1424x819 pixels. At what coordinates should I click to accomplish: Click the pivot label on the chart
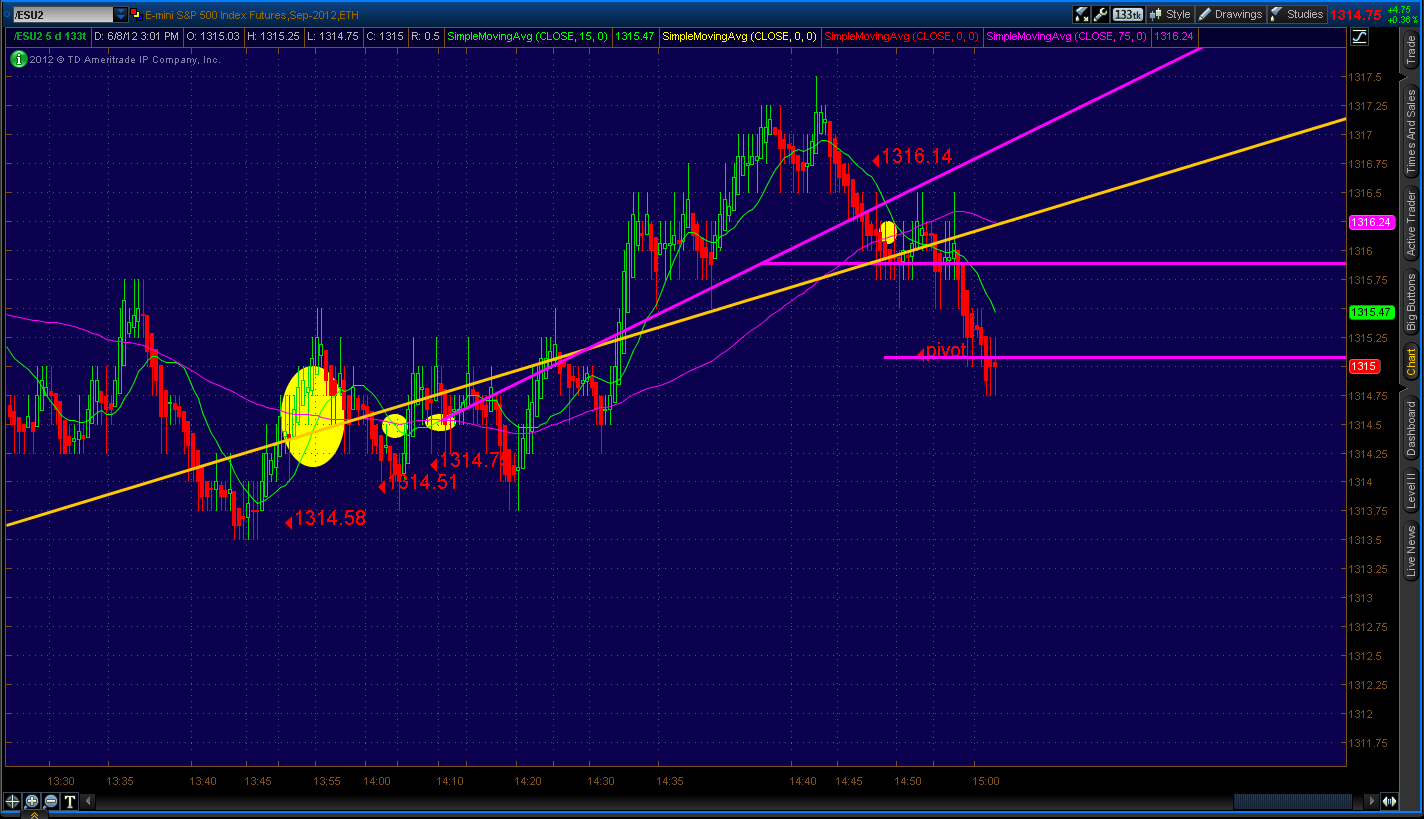click(x=946, y=351)
